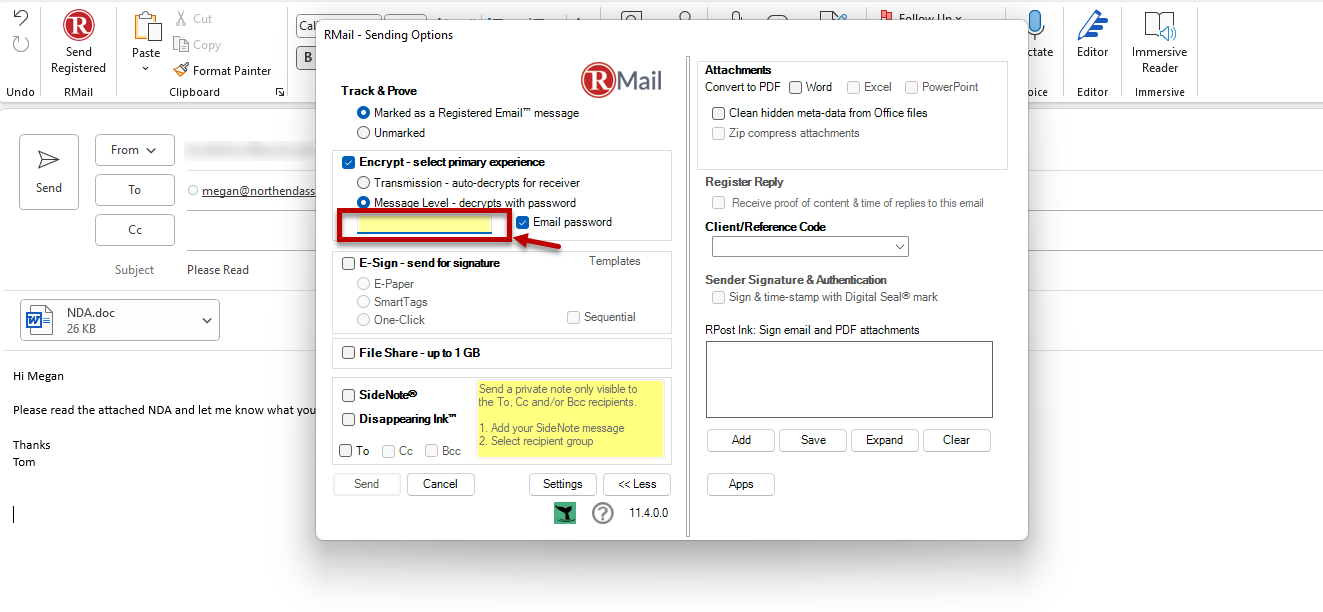The image size is (1323, 612).
Task: Click the Paste clipboard icon
Action: (x=146, y=27)
